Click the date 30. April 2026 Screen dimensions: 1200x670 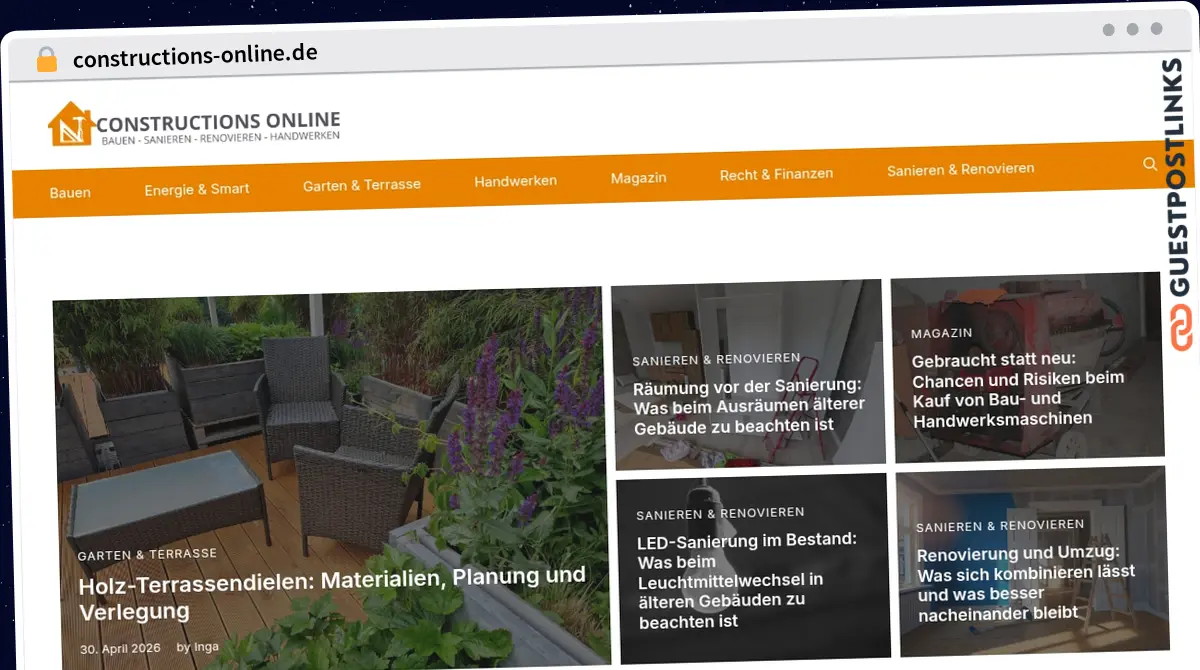pos(120,649)
